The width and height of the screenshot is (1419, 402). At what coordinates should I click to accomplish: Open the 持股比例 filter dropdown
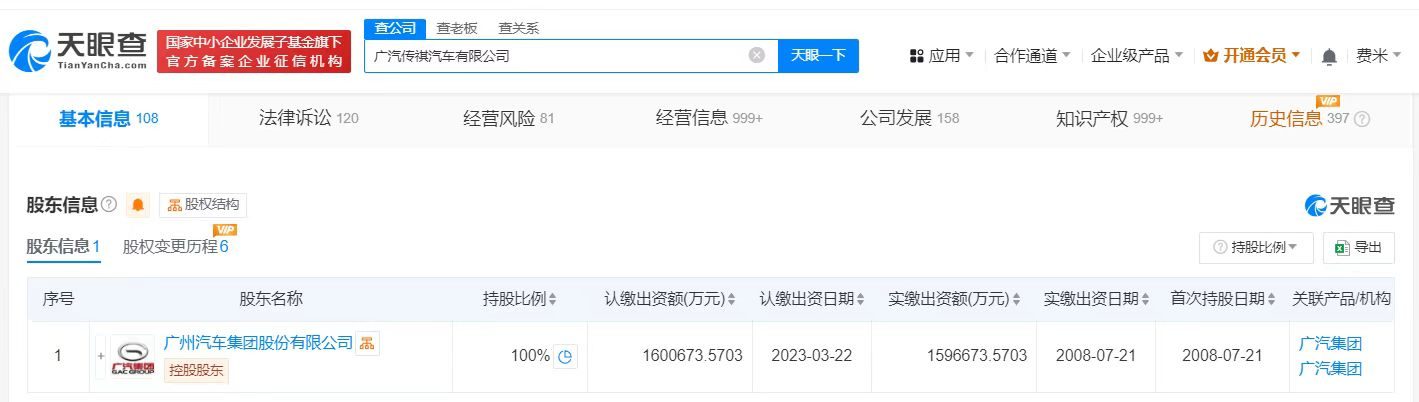point(1256,247)
